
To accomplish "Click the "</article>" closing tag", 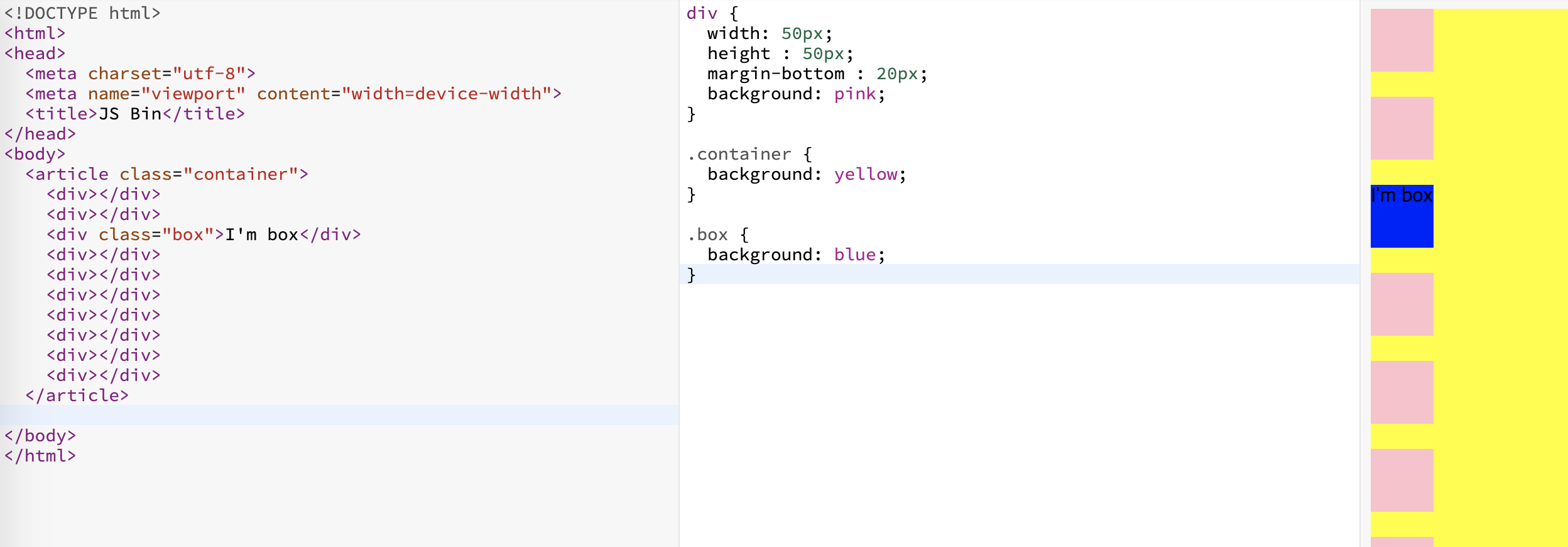I will click(77, 395).
